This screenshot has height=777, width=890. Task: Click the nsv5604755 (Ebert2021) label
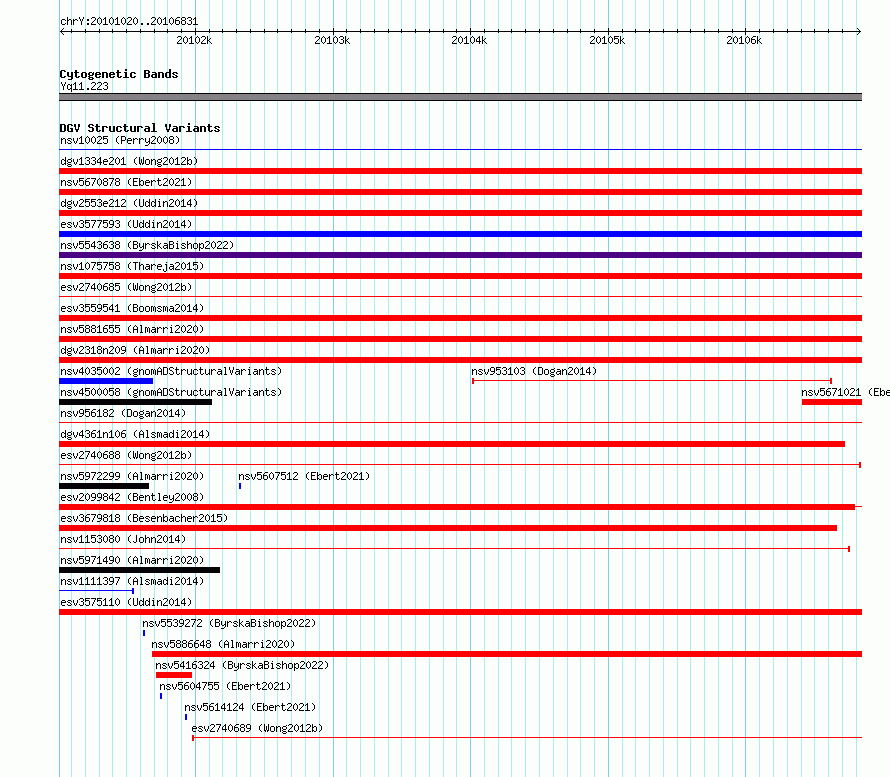(x=225, y=686)
